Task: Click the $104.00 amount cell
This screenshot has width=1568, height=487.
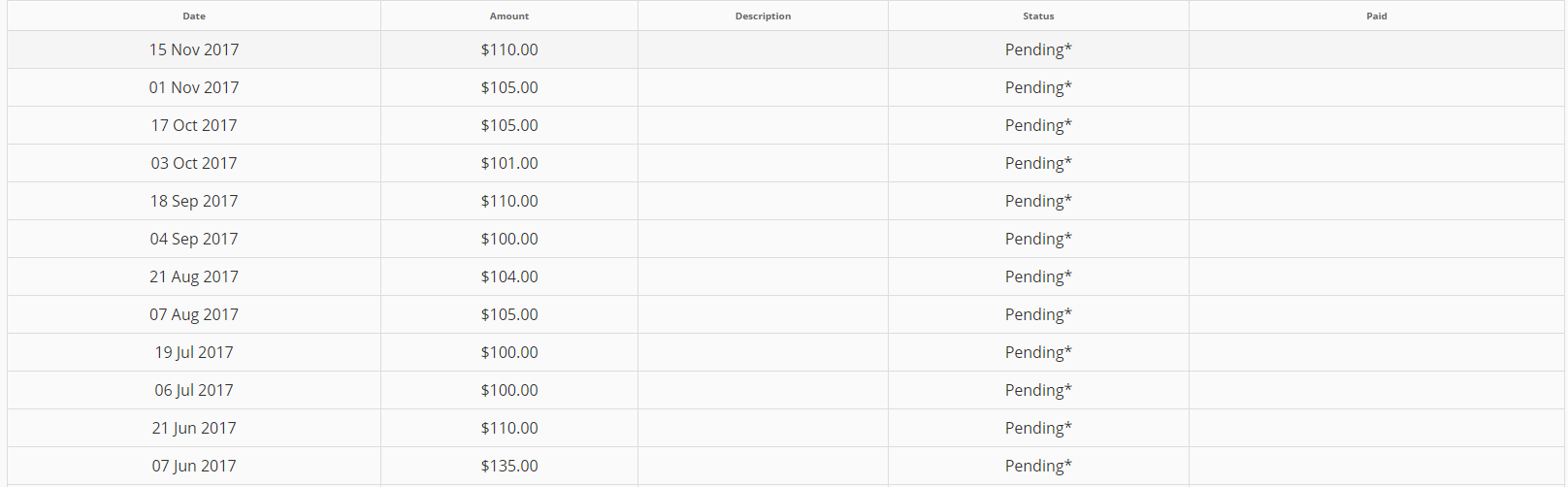Action: 509,276
